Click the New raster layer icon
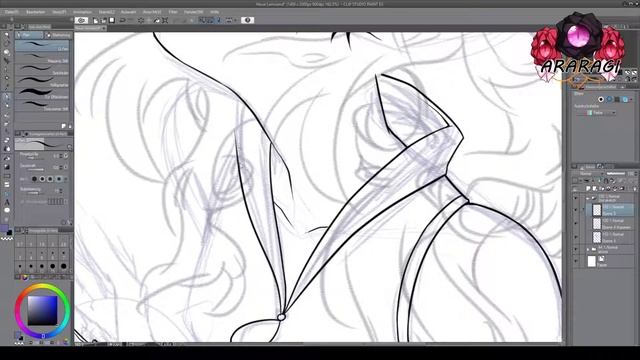The height and width of the screenshot is (360, 640). (589, 189)
